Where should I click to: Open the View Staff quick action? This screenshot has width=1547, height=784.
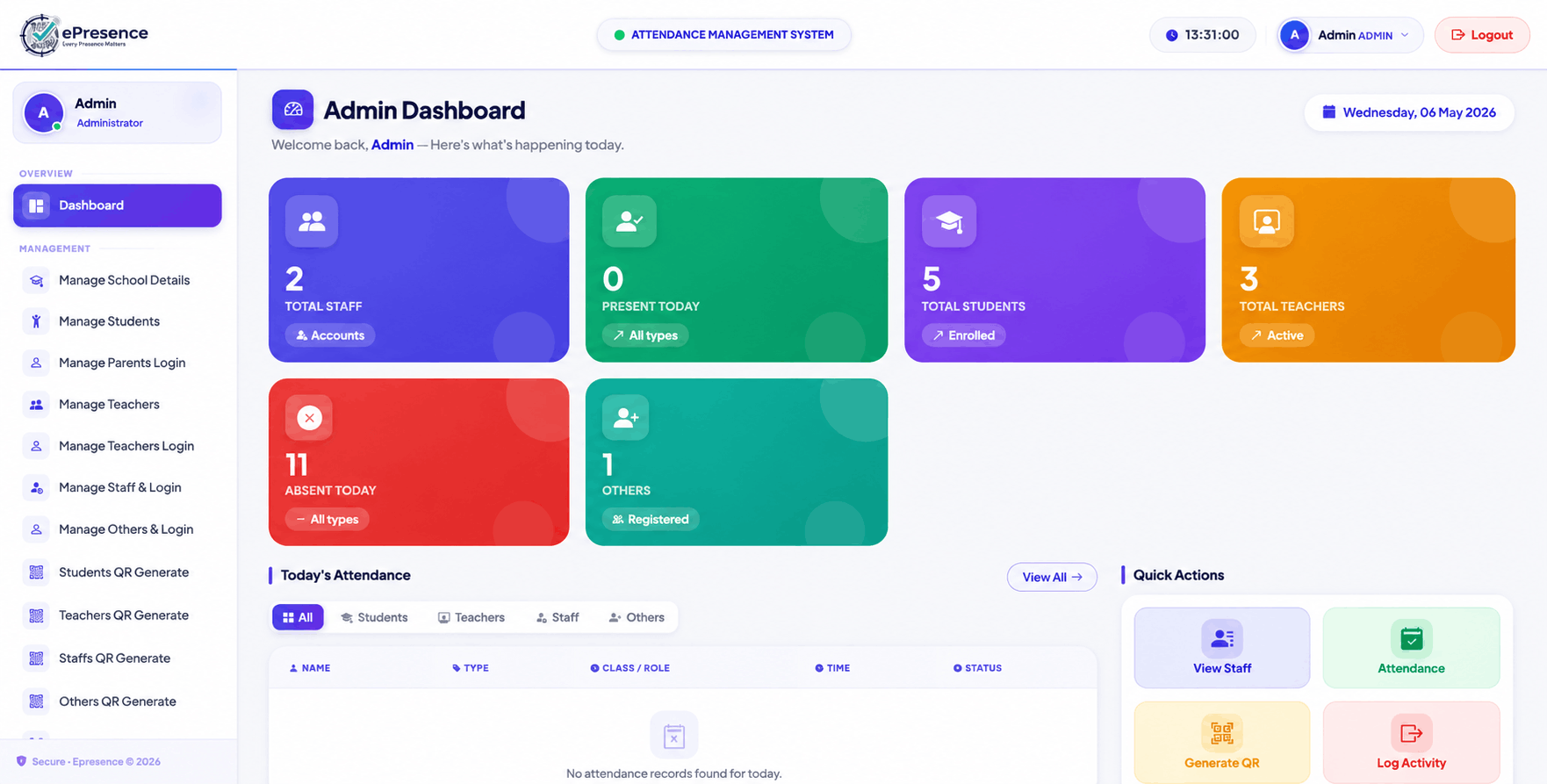[x=1221, y=648]
